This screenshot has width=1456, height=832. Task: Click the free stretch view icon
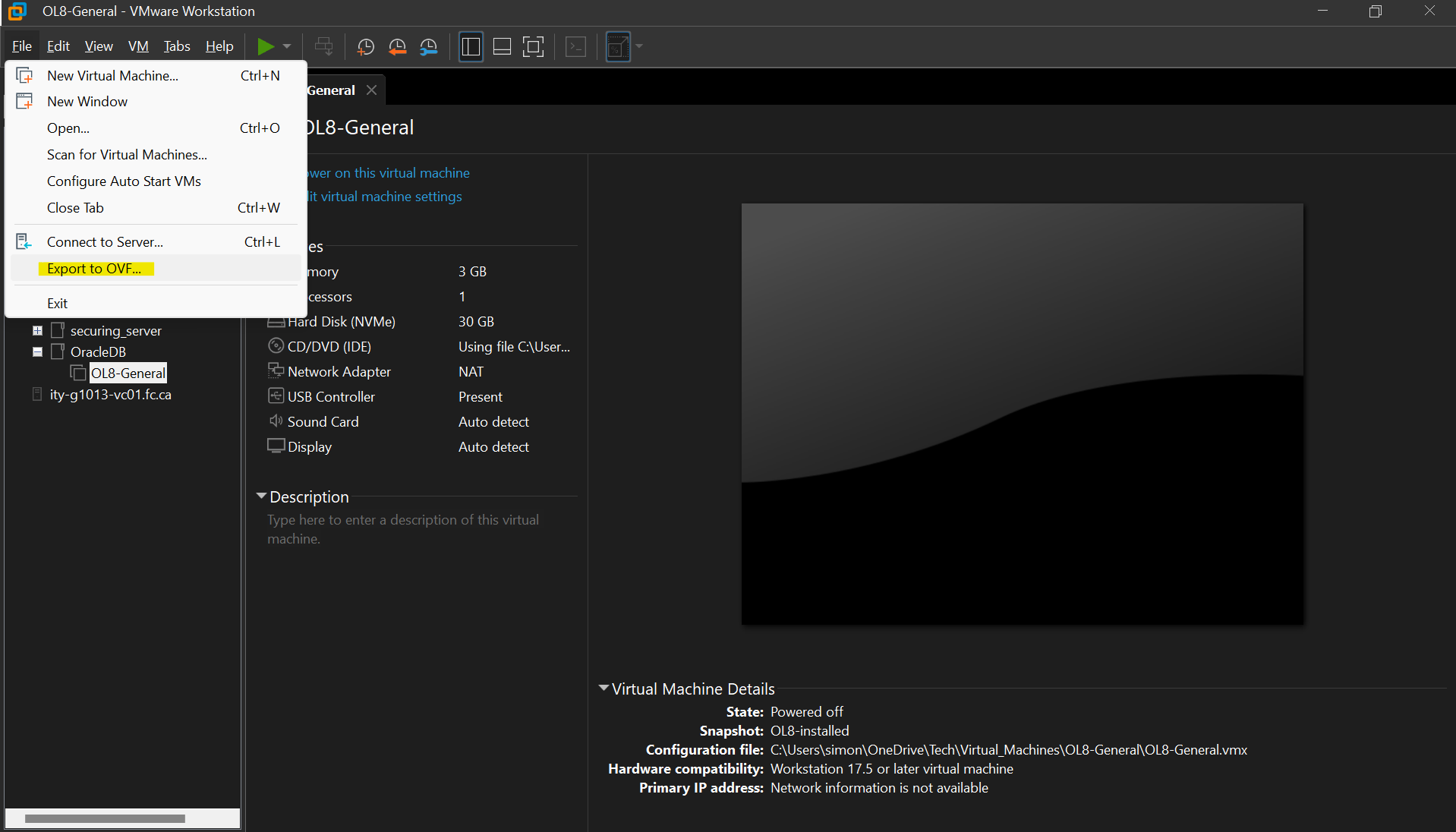click(618, 46)
